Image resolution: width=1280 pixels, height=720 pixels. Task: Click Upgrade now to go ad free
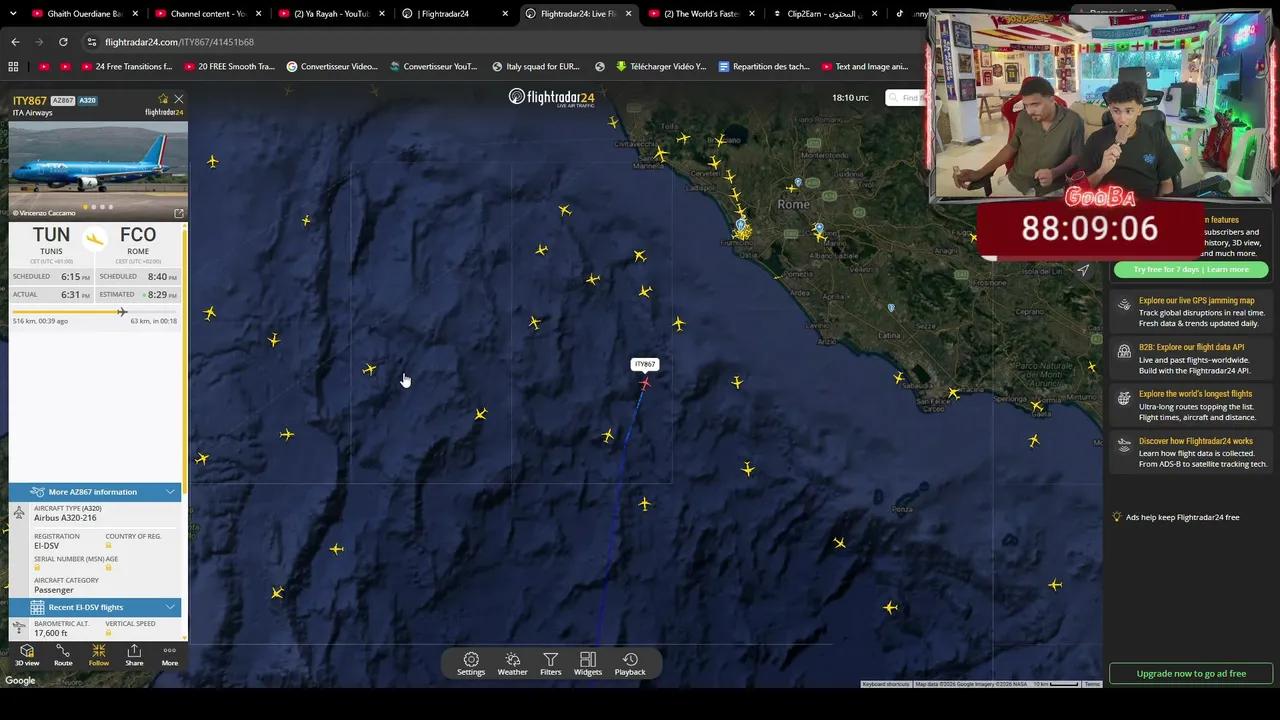coord(1191,673)
